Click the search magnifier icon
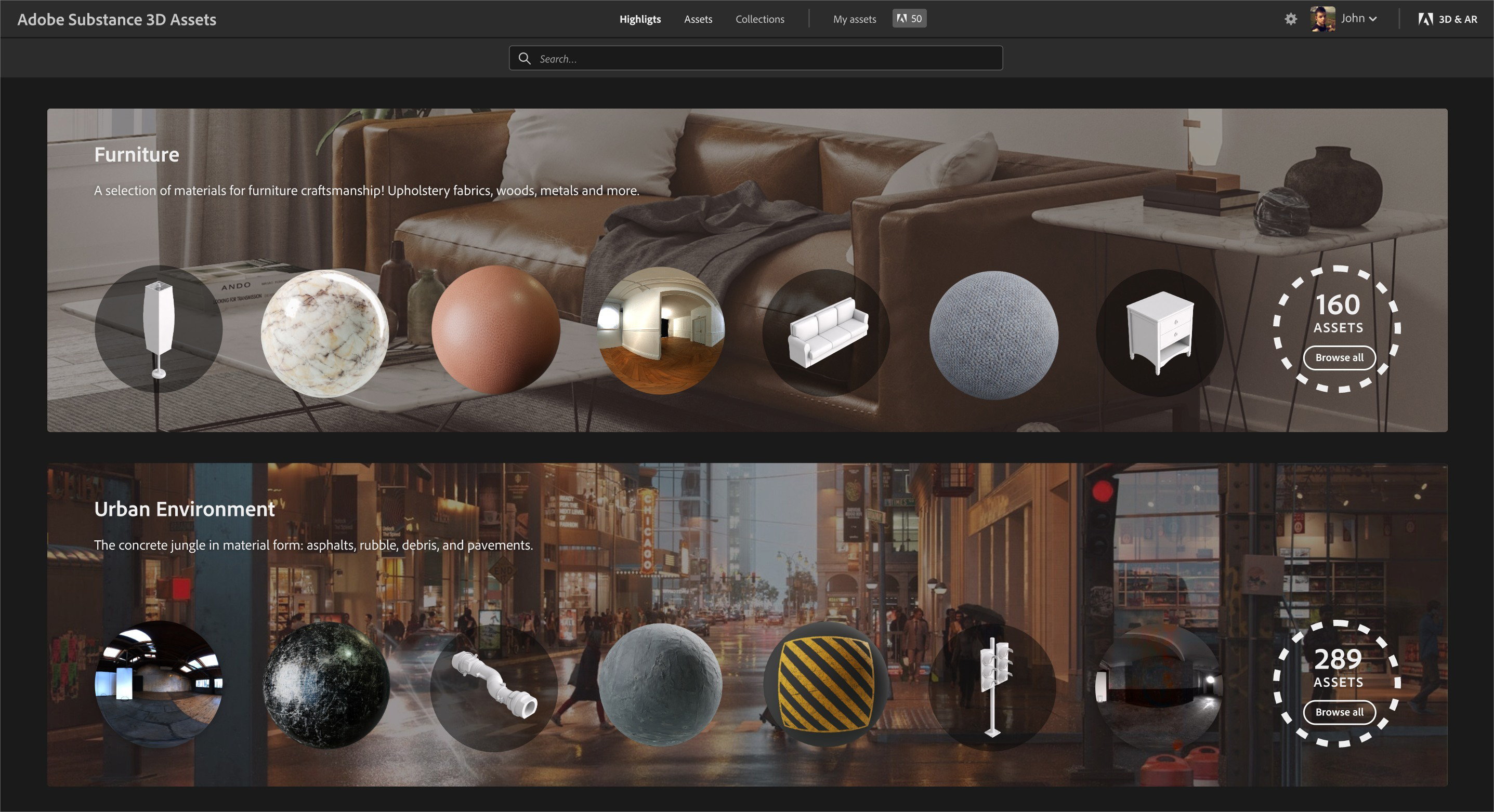 [x=525, y=58]
